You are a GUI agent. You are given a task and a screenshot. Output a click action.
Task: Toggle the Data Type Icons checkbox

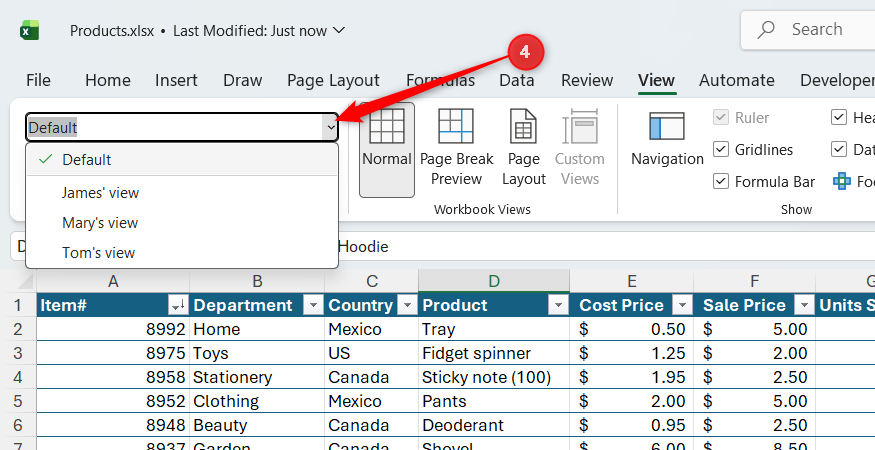click(838, 150)
